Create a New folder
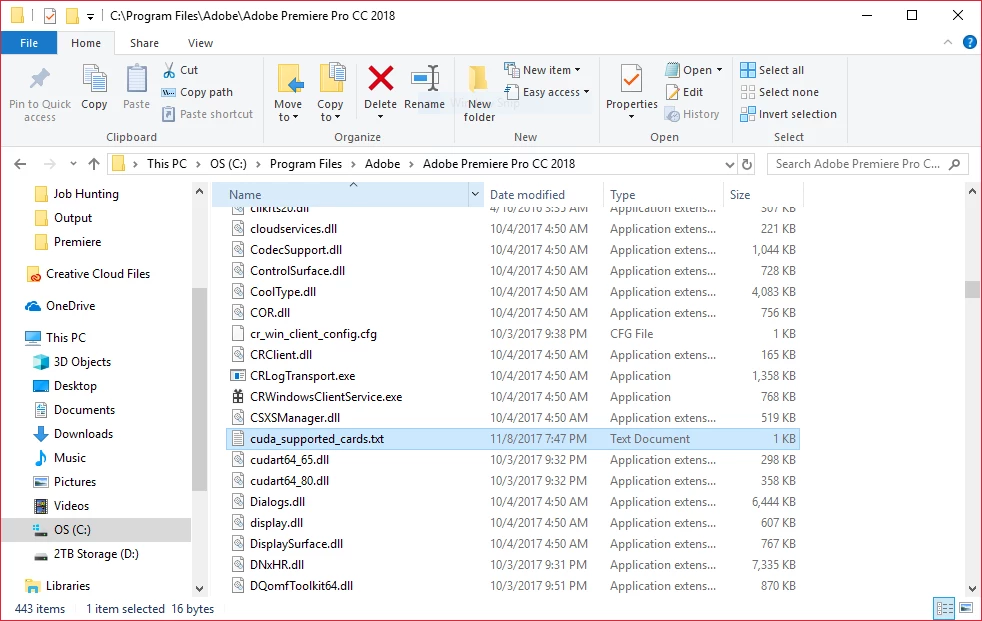The image size is (982, 621). click(x=479, y=94)
